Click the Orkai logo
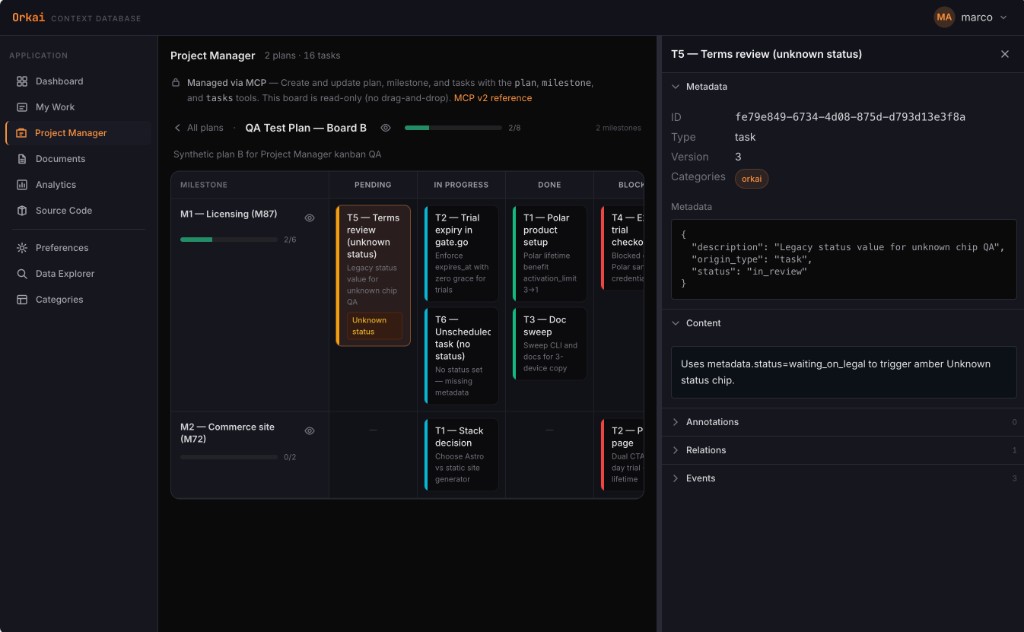The width and height of the screenshot is (1024, 632). [29, 18]
